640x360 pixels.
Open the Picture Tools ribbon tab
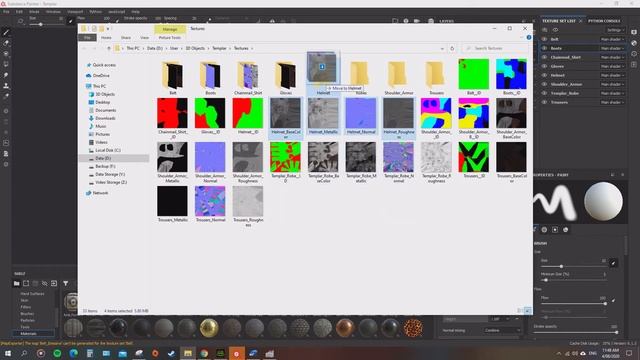point(170,38)
